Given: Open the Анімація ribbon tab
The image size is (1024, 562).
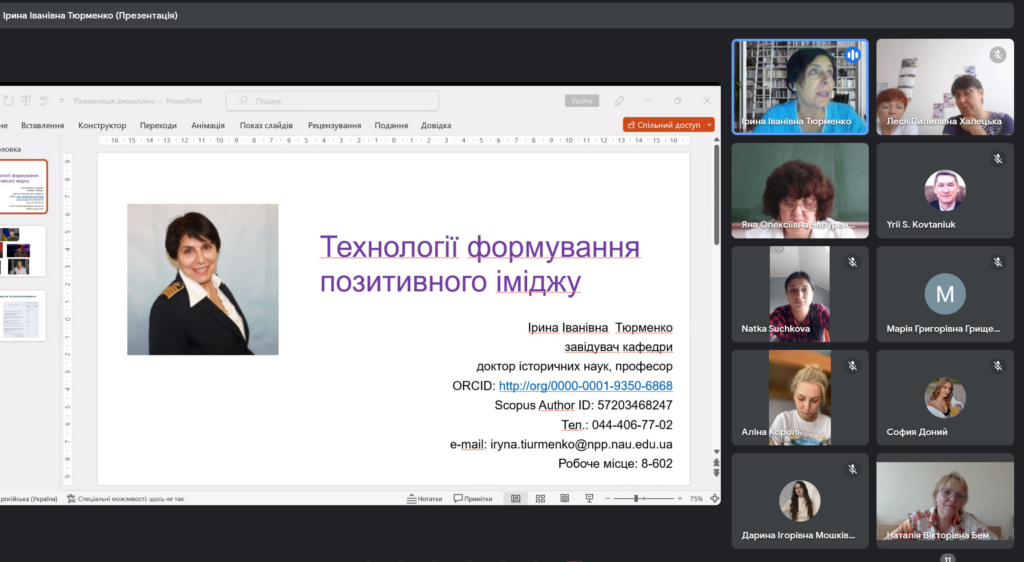Looking at the screenshot, I should tap(208, 125).
